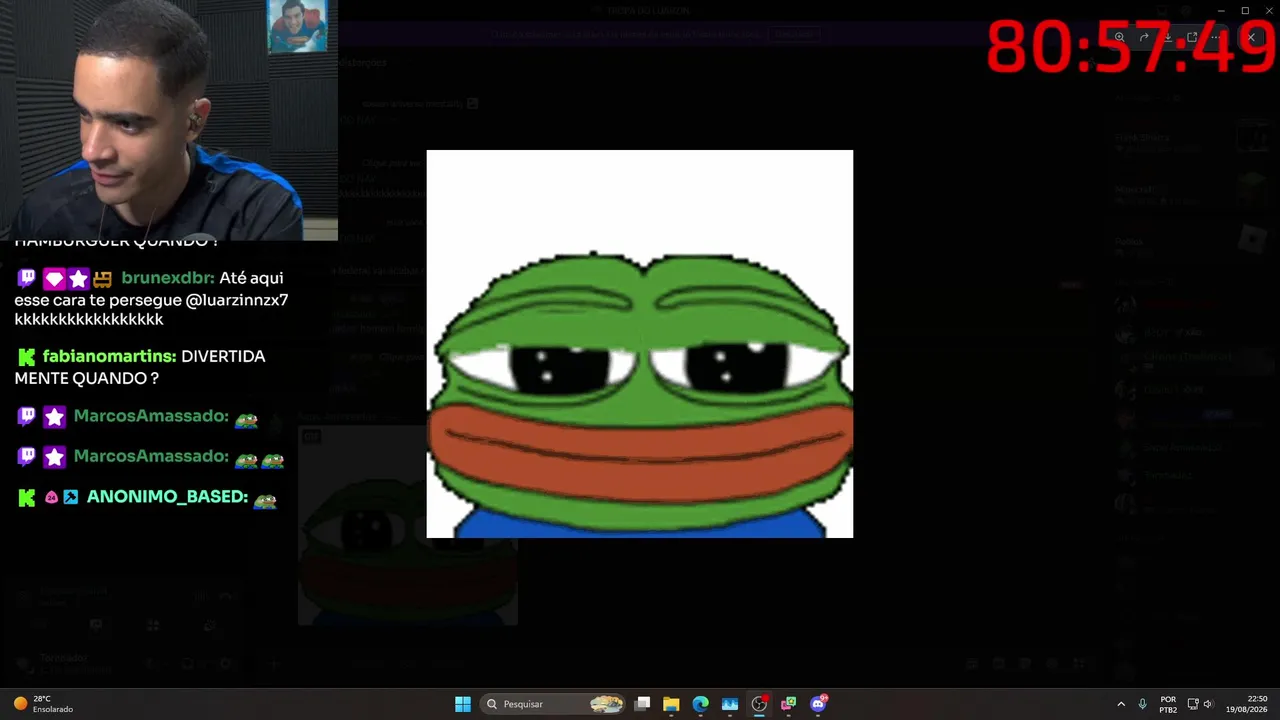Open the blue graph monitor app on taskbar
This screenshot has width=1280, height=720.
pyautogui.click(x=730, y=704)
